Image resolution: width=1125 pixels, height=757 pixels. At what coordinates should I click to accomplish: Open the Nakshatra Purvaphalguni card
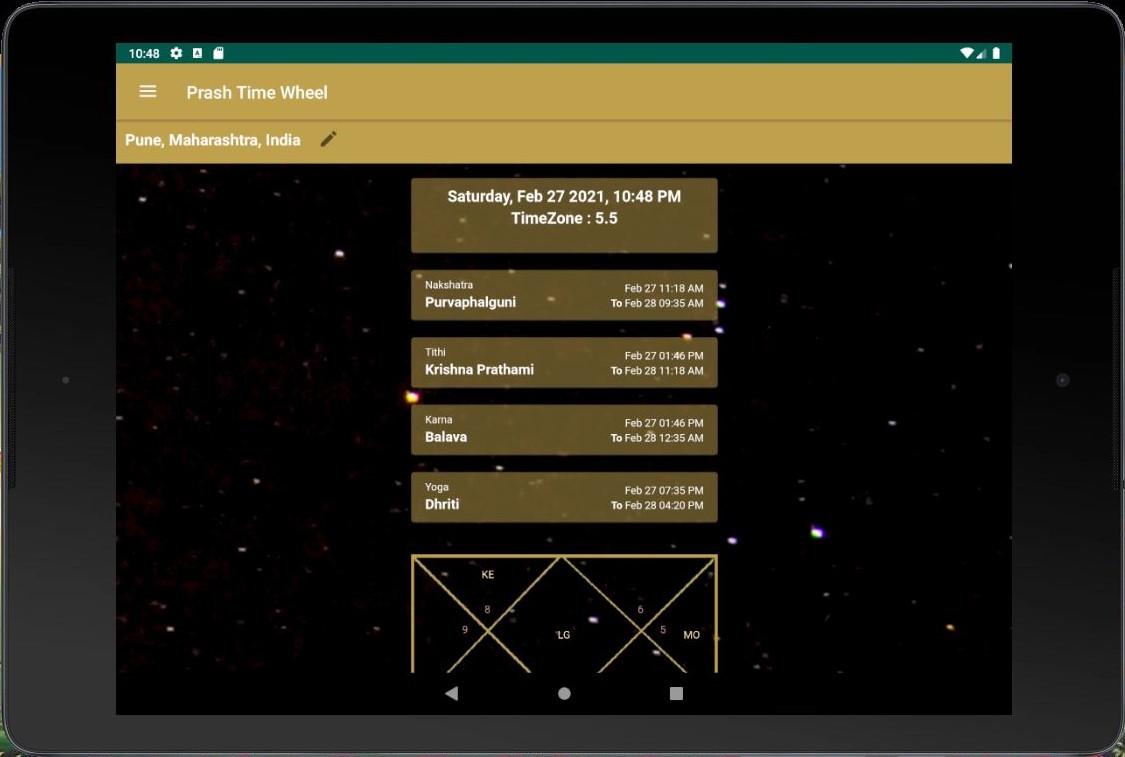point(564,295)
